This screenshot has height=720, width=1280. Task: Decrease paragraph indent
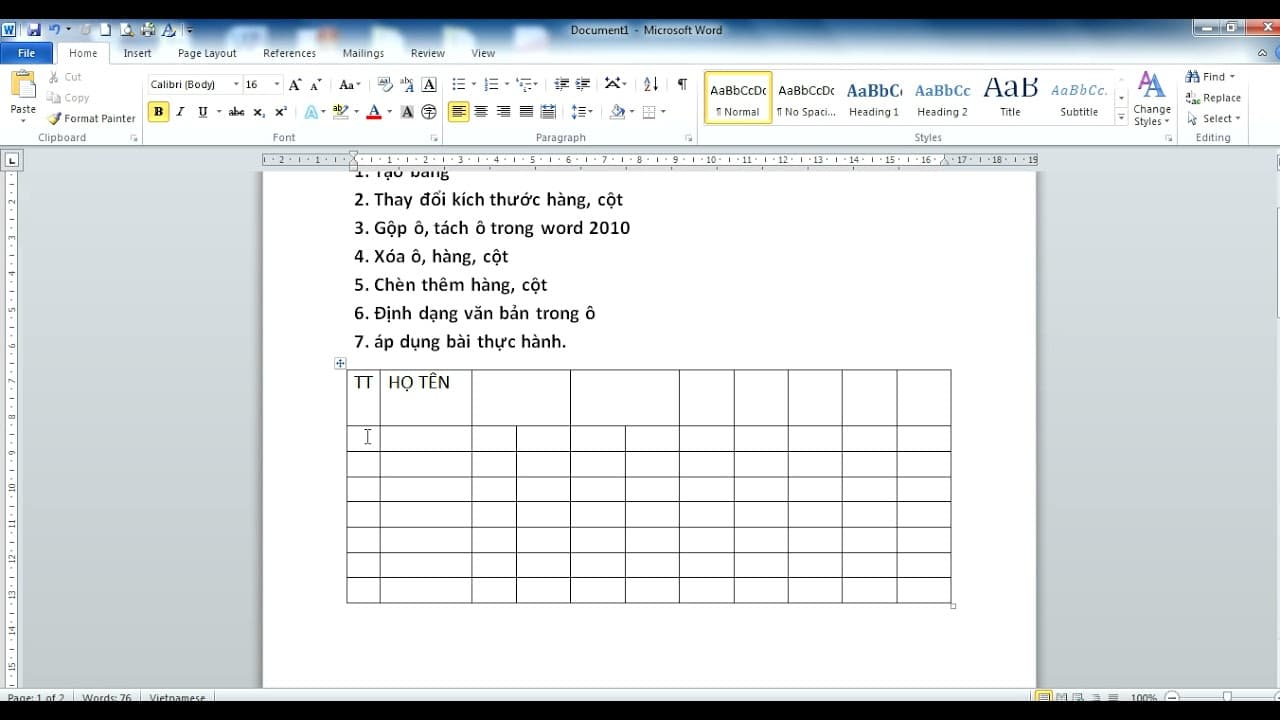(561, 85)
